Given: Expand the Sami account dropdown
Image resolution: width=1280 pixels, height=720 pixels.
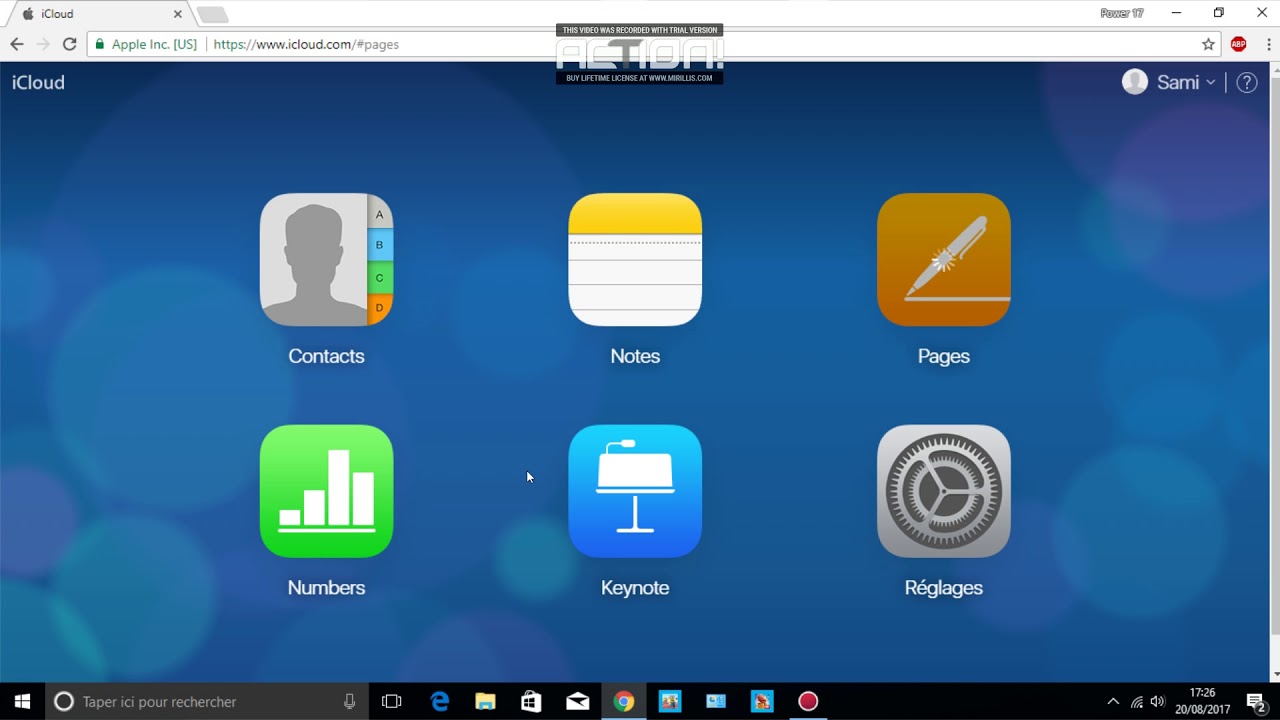Looking at the screenshot, I should point(1186,83).
